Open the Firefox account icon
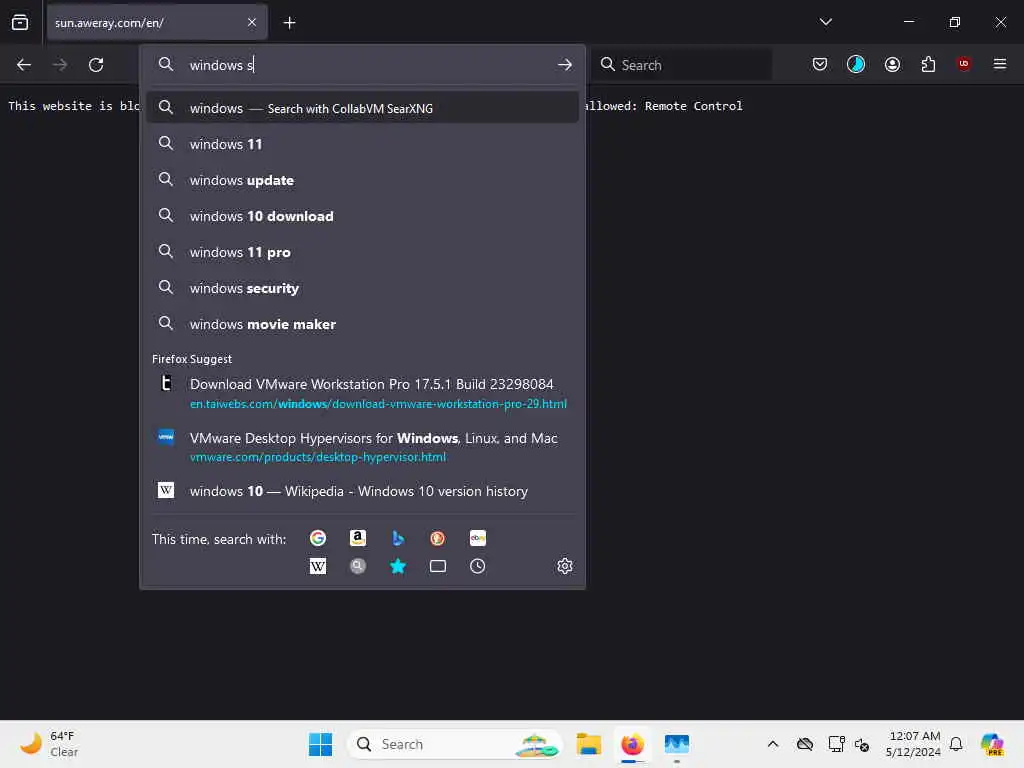Viewport: 1024px width, 768px height. click(x=892, y=64)
